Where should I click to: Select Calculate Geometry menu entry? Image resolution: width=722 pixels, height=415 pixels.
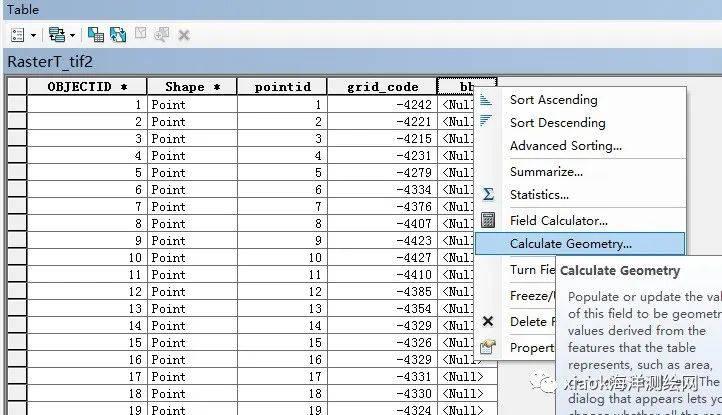click(570, 244)
